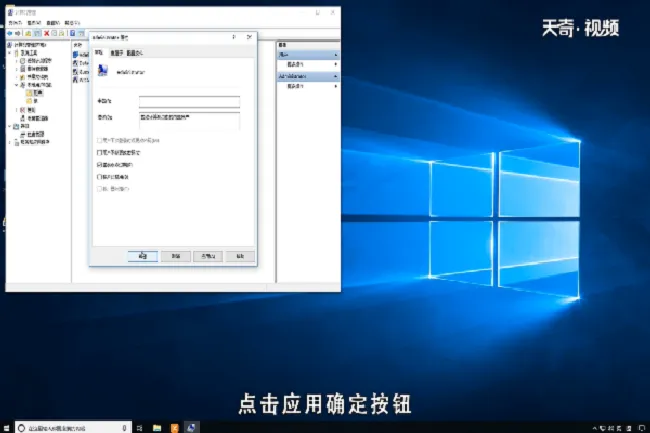Click the question mark help button on dialog title bar

pos(234,37)
